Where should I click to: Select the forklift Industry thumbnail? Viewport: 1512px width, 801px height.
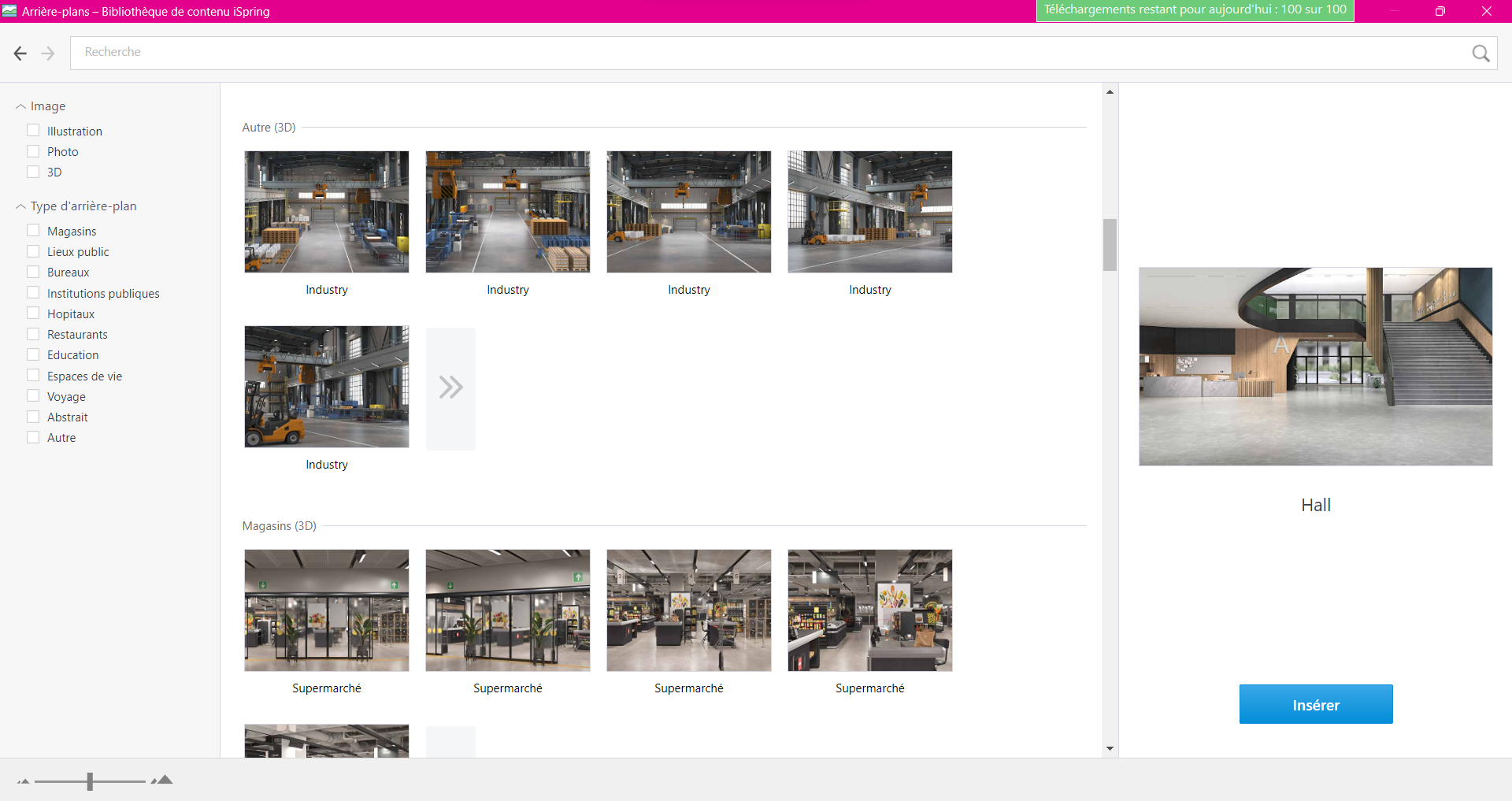pyautogui.click(x=327, y=387)
